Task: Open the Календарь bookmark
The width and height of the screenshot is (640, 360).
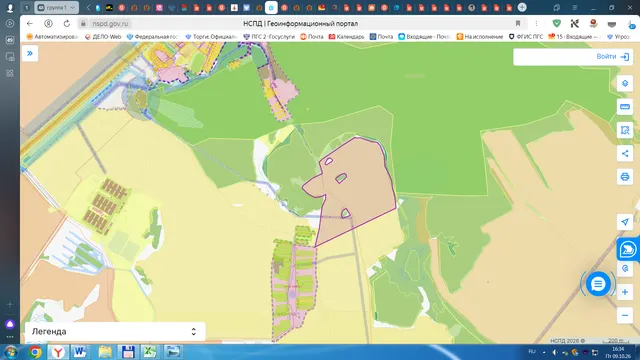Action: 347,37
